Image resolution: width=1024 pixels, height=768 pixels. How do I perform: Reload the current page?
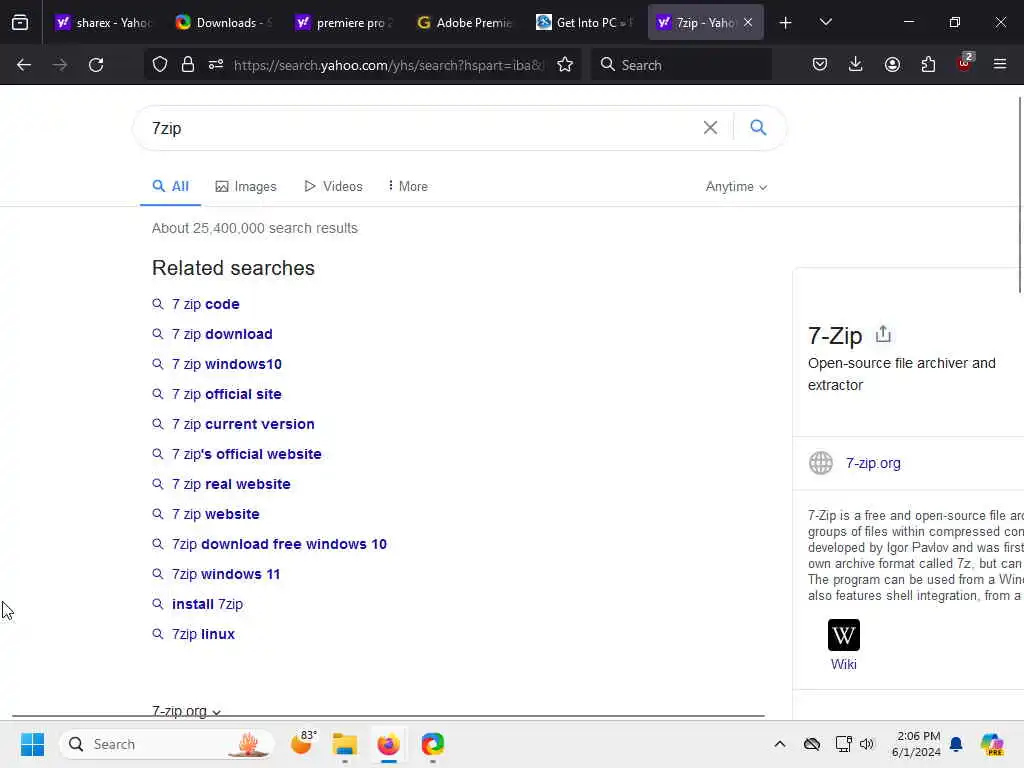point(96,65)
